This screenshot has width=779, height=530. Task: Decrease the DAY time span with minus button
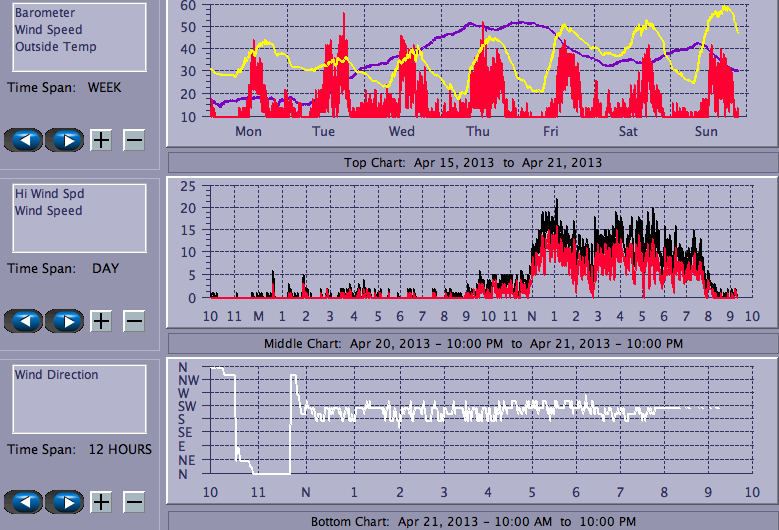(x=134, y=321)
